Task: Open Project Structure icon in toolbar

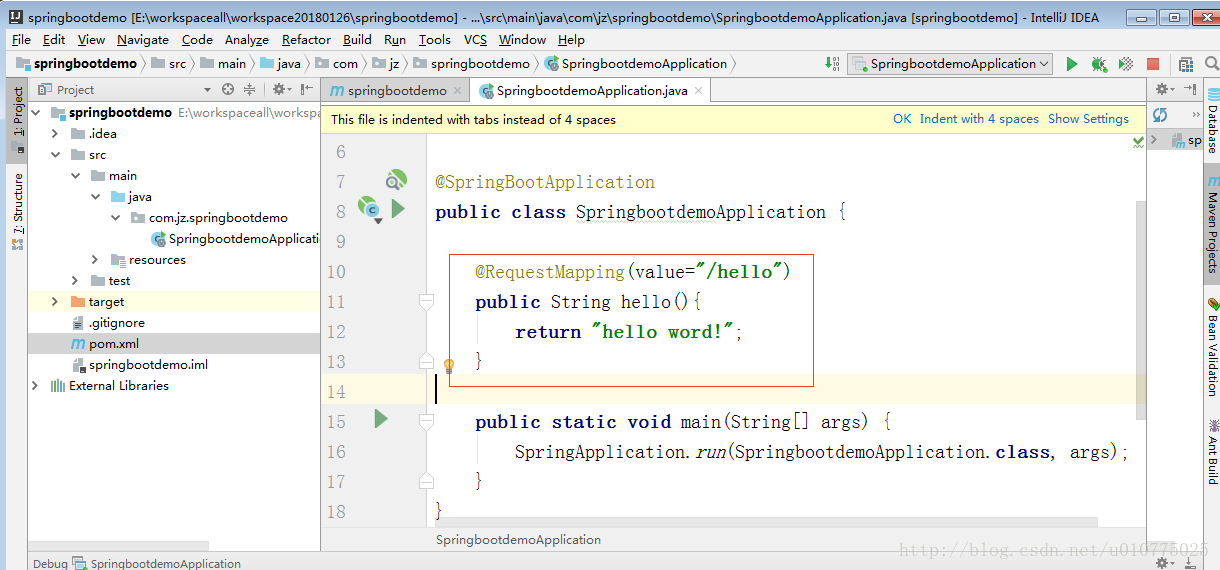Action: [1186, 64]
